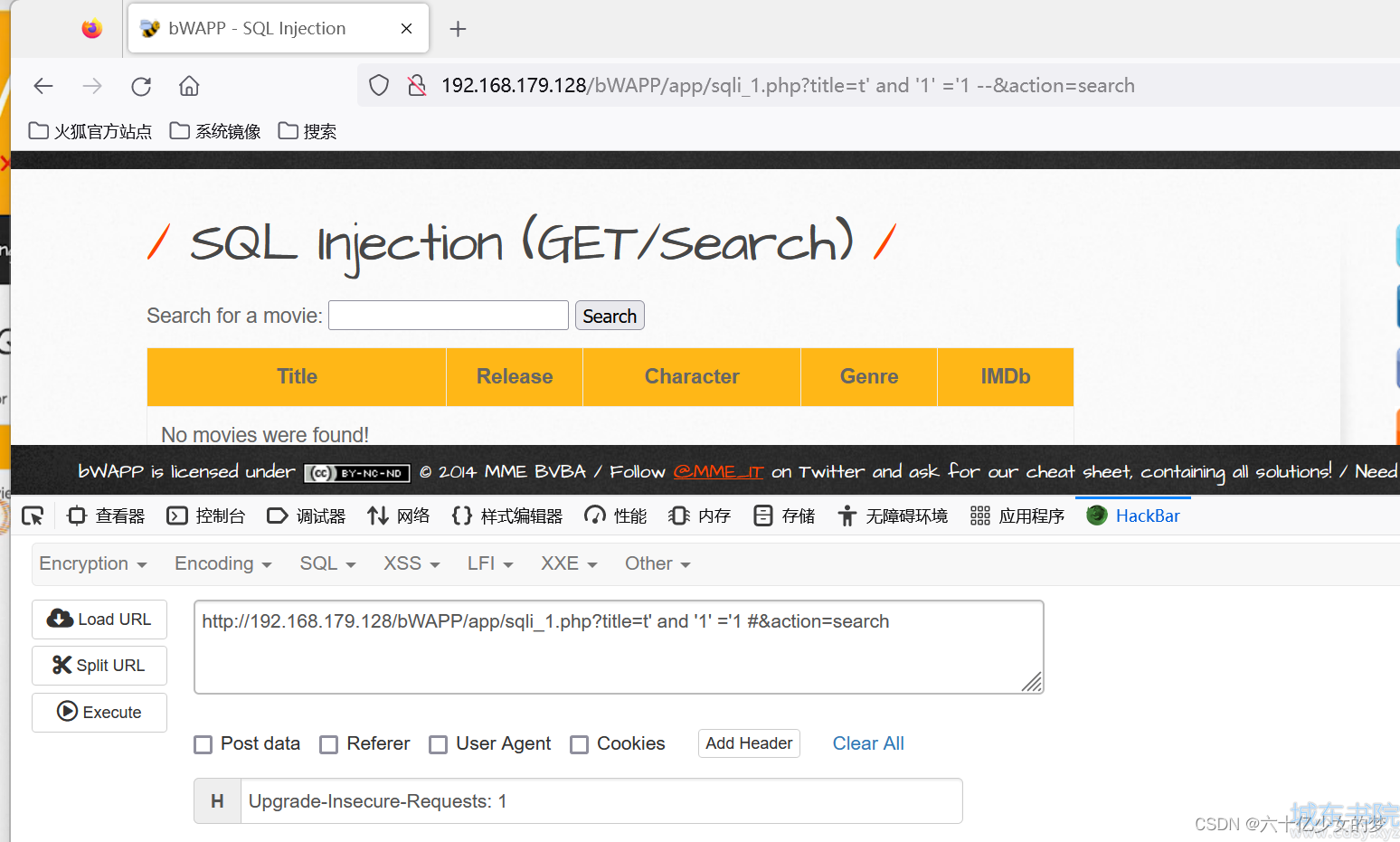Click the Load URL button
The width and height of the screenshot is (1400, 842).
(99, 620)
